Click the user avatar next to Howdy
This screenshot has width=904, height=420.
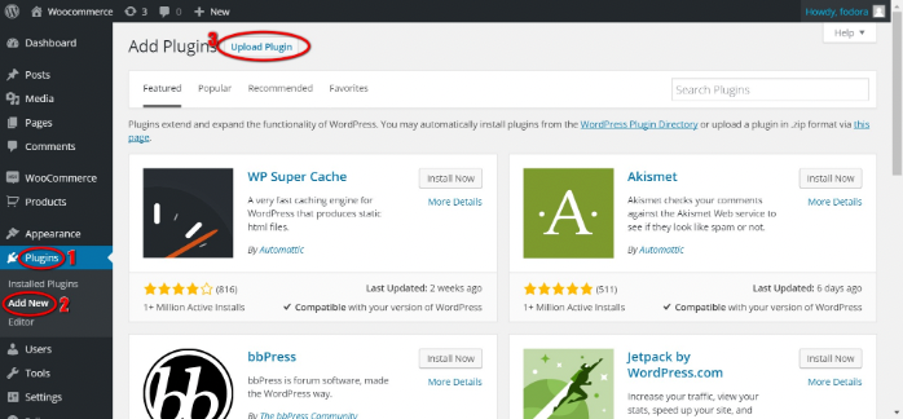coord(879,12)
